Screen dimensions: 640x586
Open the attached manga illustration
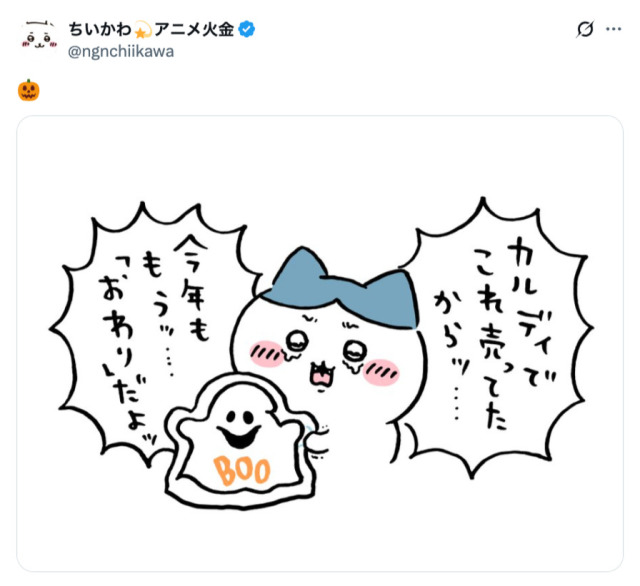point(320,343)
